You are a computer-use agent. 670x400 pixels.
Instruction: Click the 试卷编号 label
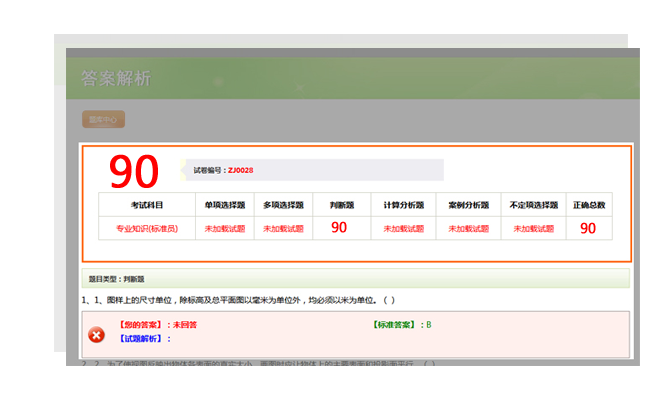pos(208,170)
